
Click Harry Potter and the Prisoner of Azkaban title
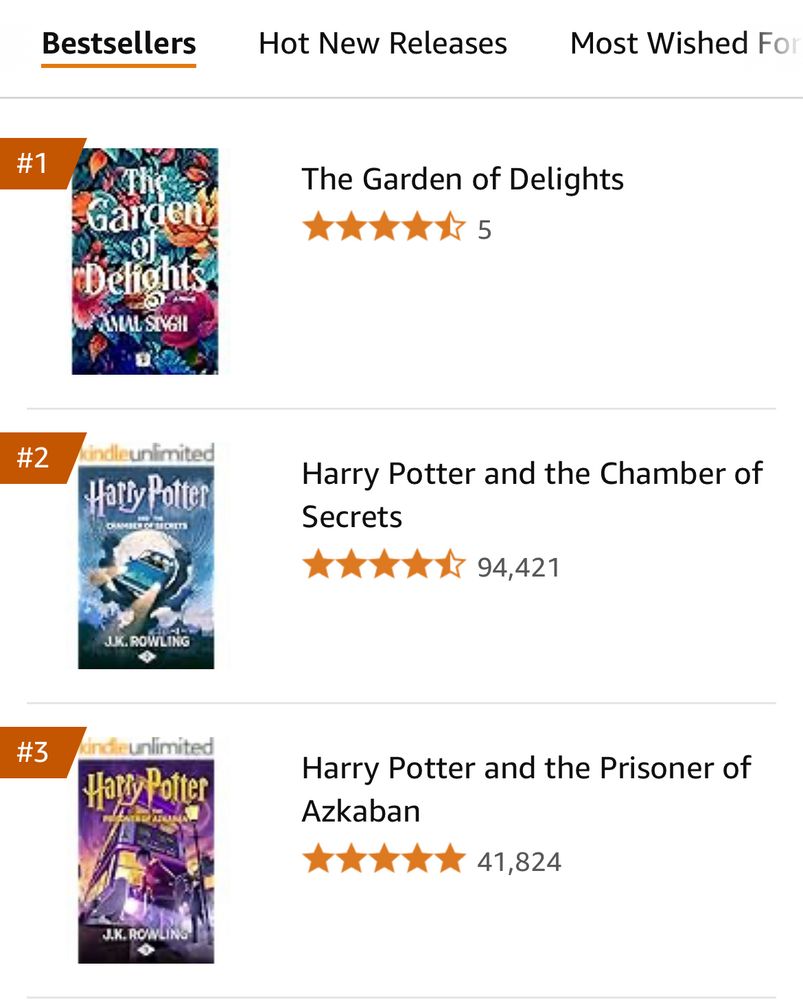[525, 789]
